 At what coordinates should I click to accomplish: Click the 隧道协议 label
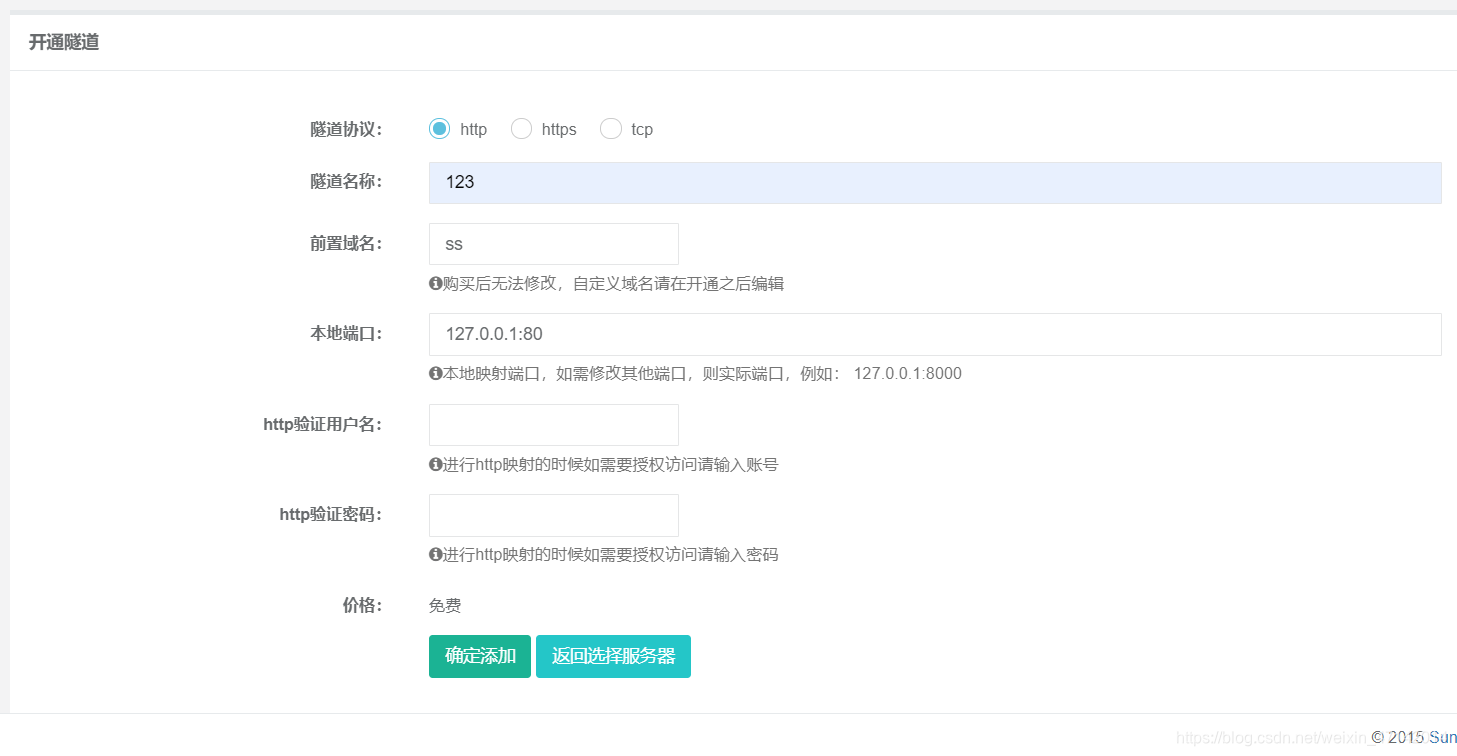pyautogui.click(x=346, y=129)
